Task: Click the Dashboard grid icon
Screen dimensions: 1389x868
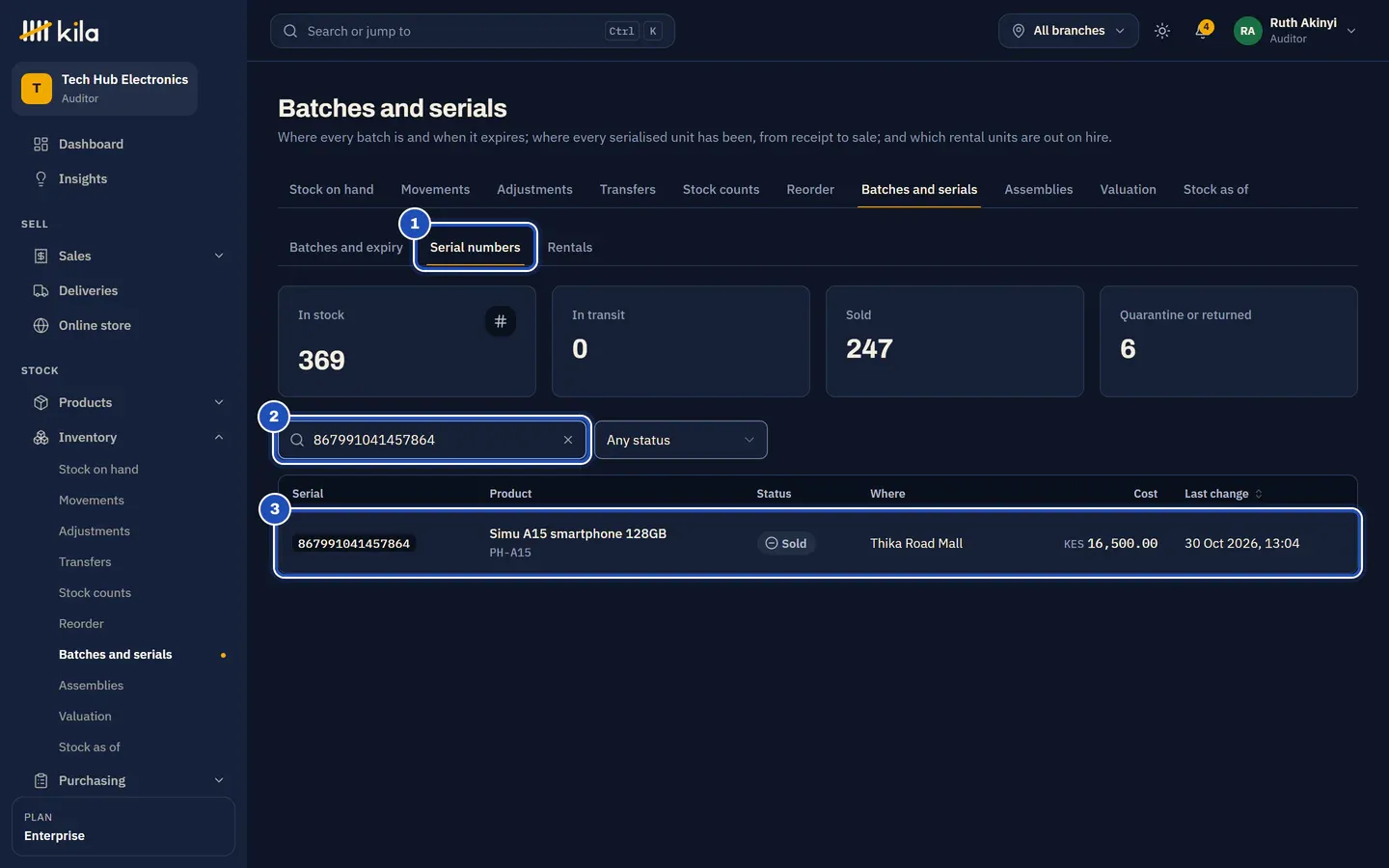Action: tap(41, 145)
